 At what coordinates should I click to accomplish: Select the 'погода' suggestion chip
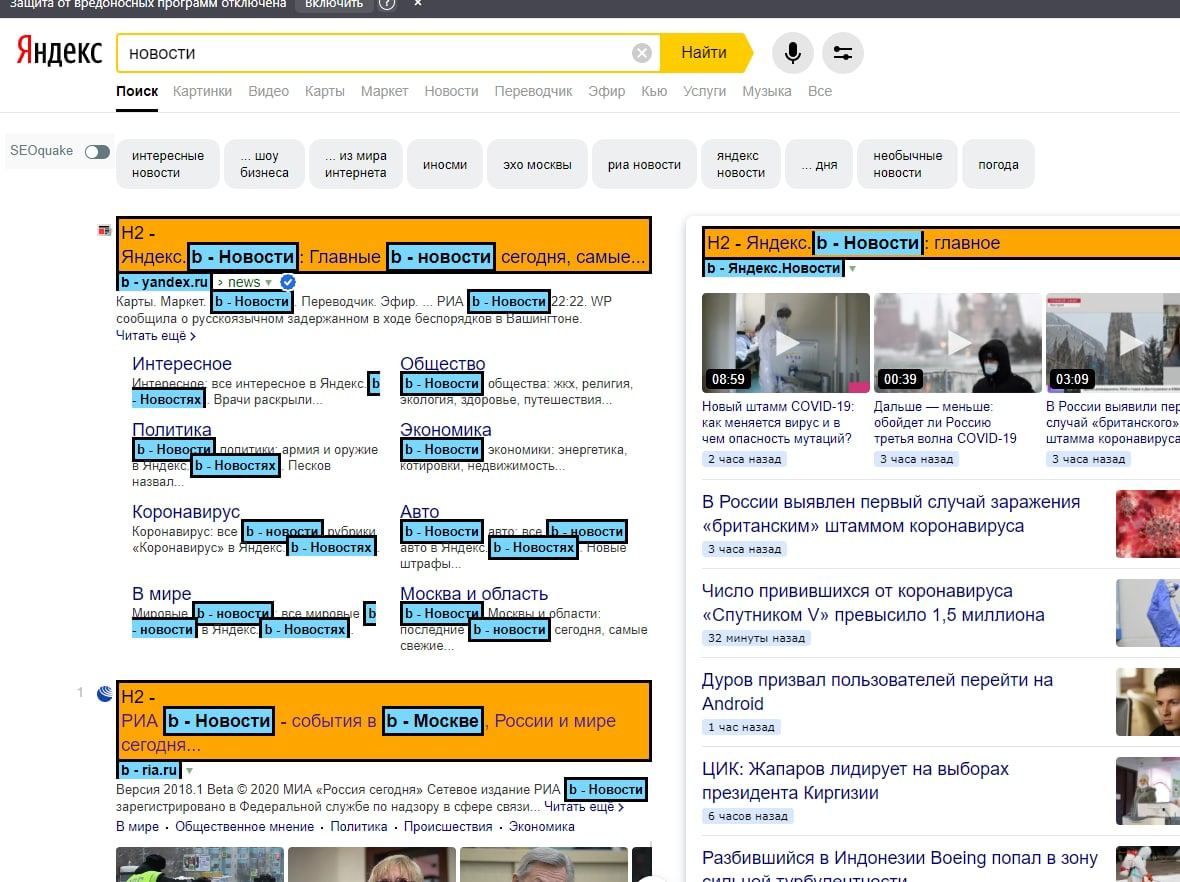tap(999, 164)
